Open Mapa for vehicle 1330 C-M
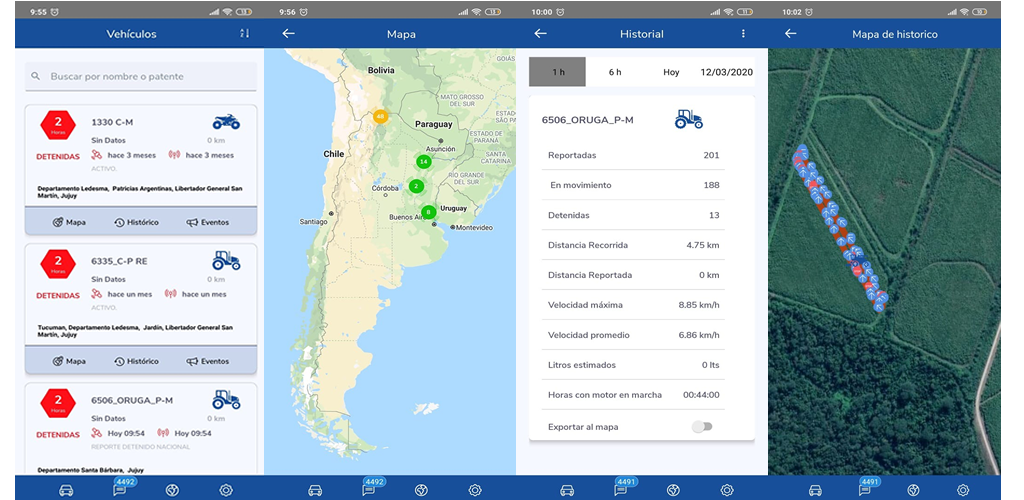 pyautogui.click(x=69, y=222)
